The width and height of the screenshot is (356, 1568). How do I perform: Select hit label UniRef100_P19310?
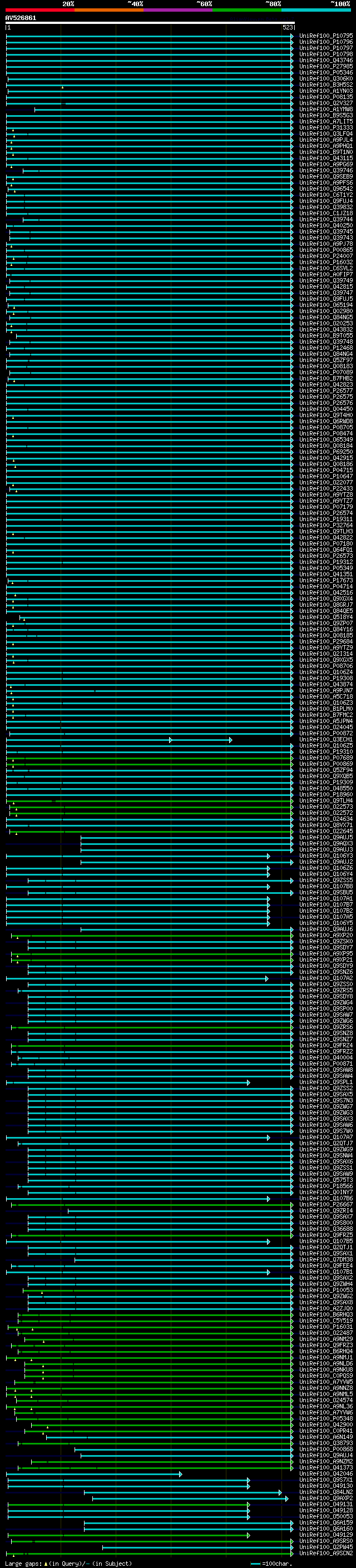pyautogui.click(x=326, y=752)
